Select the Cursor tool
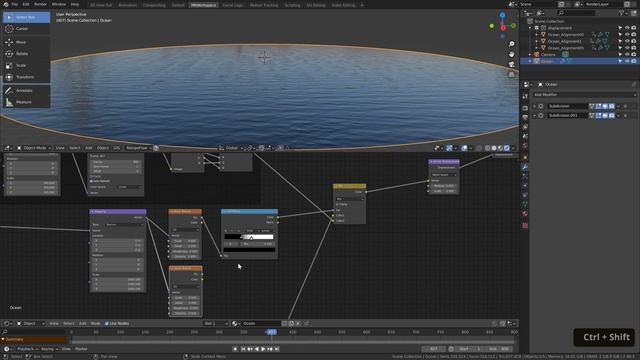 pyautogui.click(x=27, y=29)
